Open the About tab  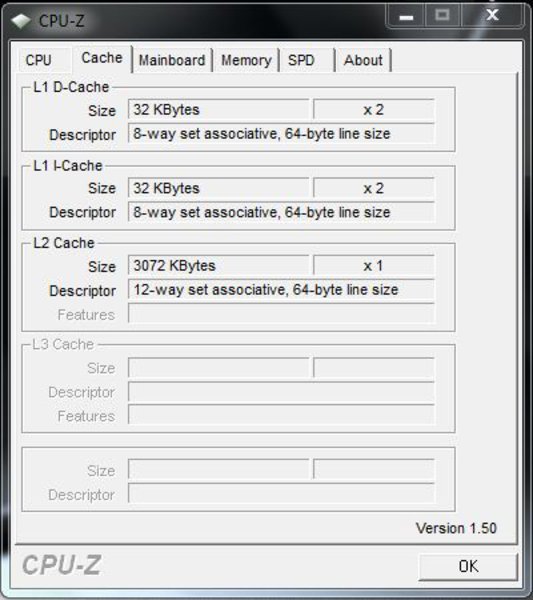click(363, 60)
